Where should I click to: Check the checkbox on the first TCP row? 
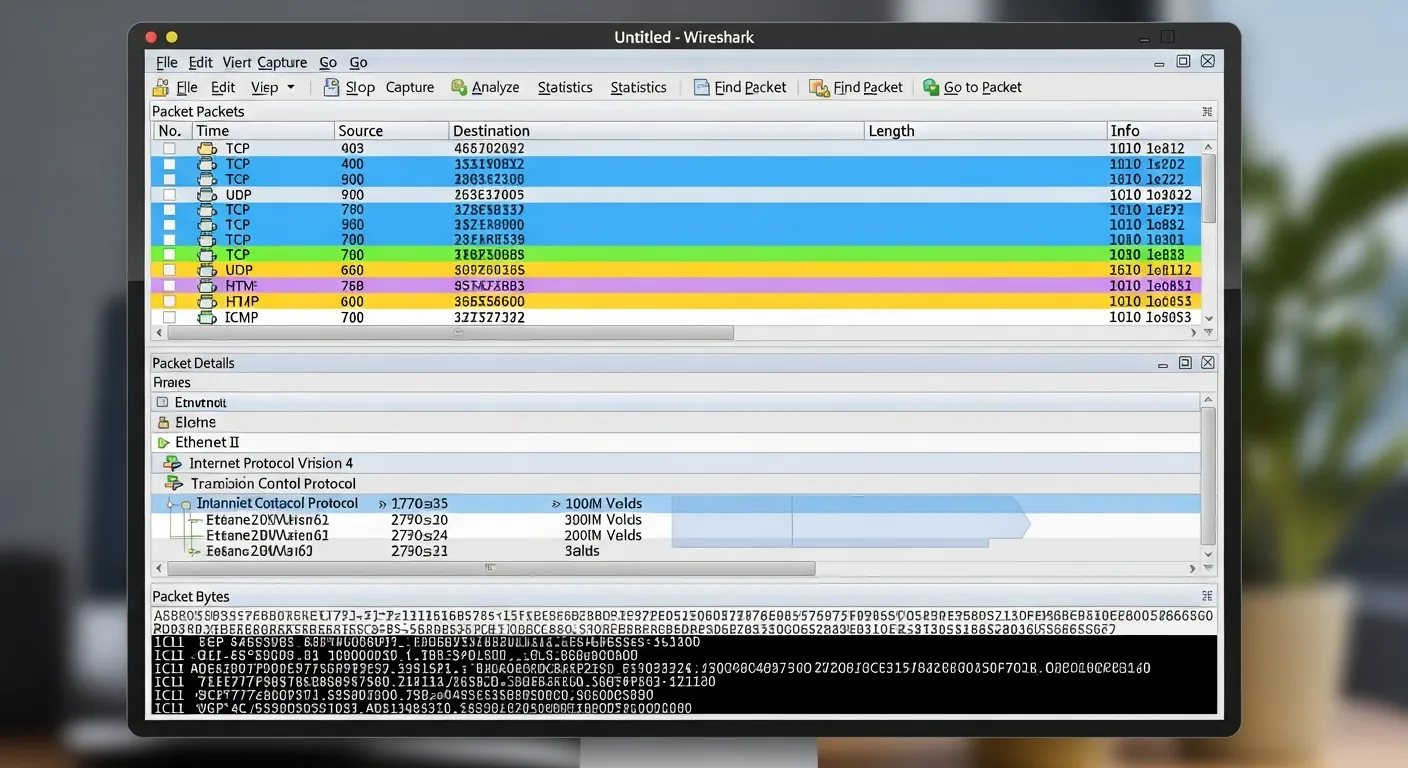[x=168, y=148]
